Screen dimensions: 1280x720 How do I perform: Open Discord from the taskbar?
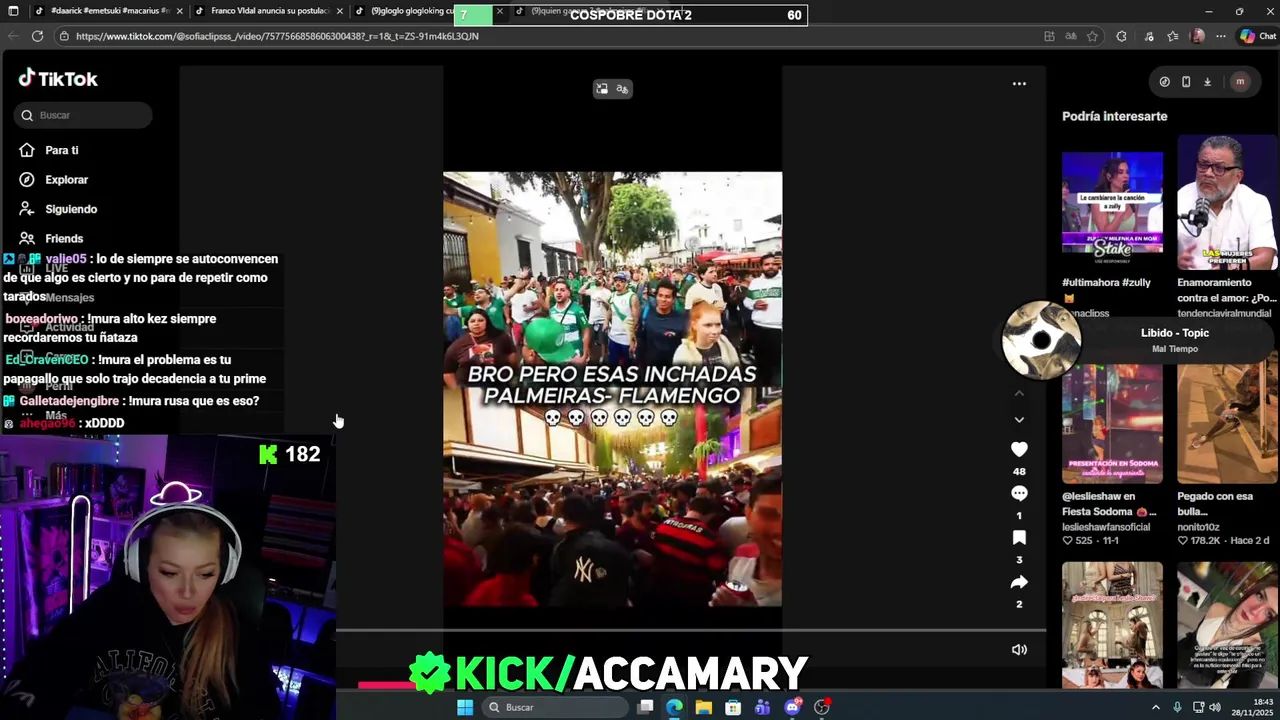792,708
